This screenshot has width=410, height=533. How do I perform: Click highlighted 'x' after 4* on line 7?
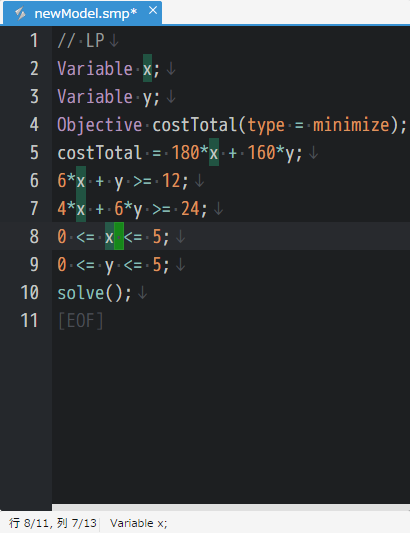(x=81, y=209)
